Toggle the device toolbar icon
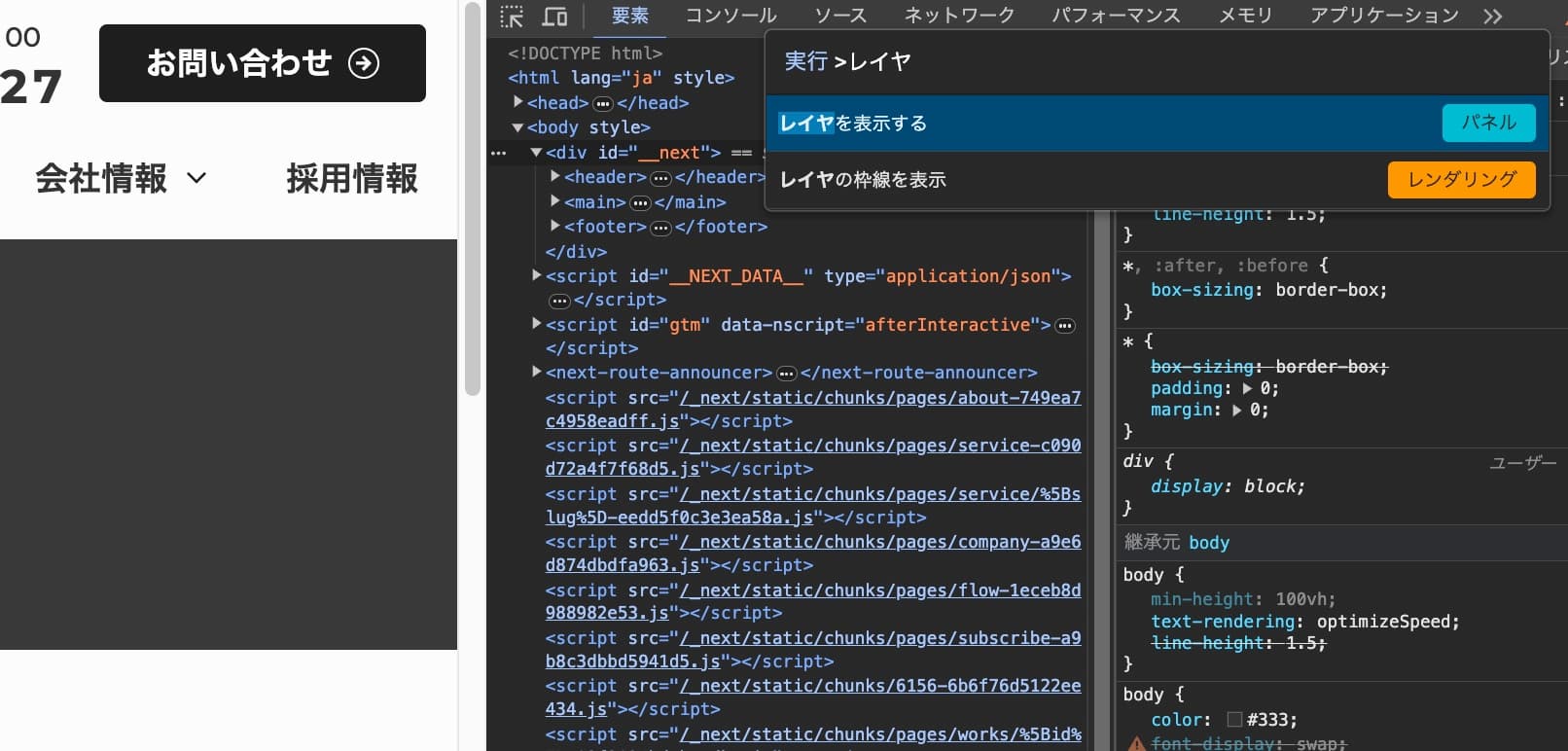Viewport: 1568px width, 751px height. (554, 17)
